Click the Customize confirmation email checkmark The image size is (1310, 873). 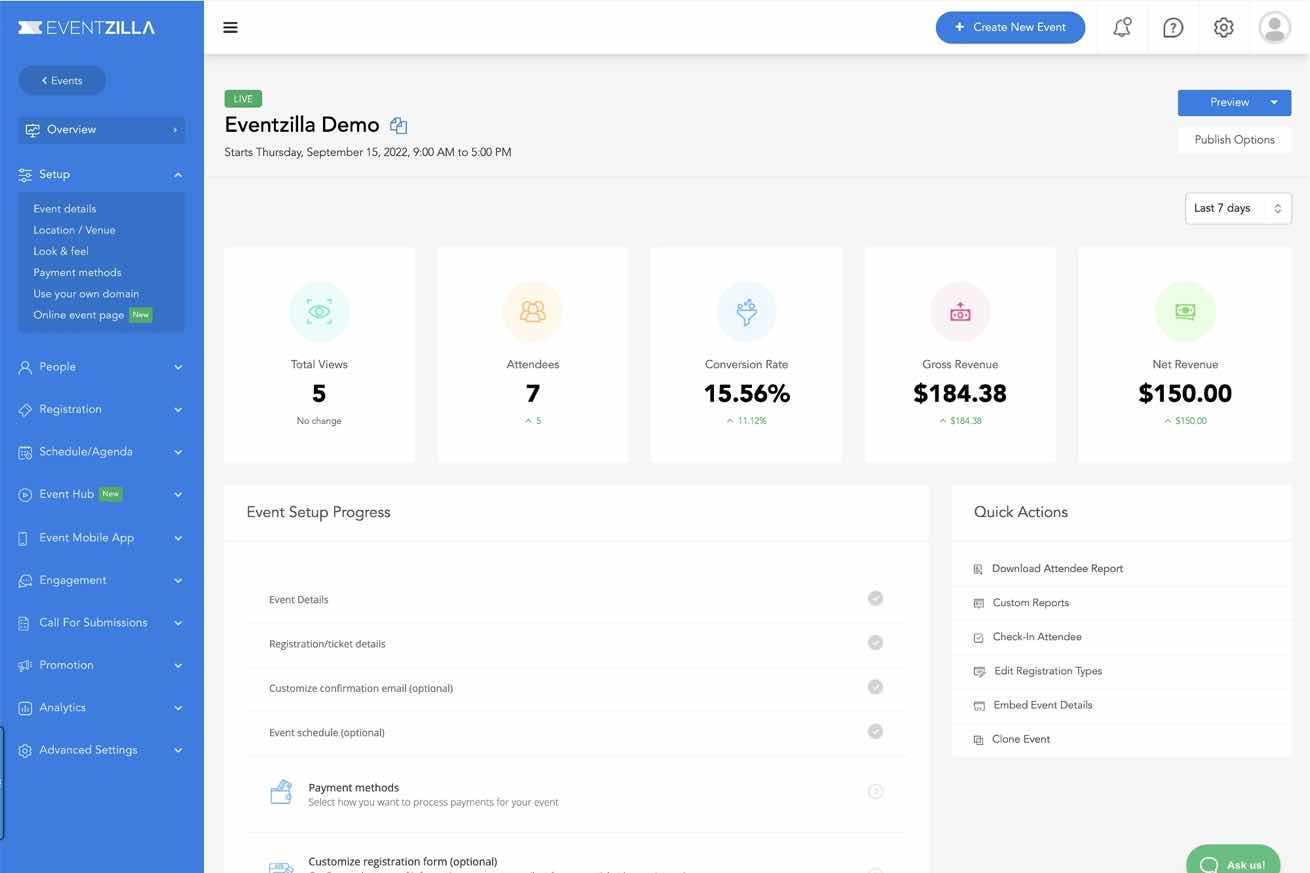[x=875, y=687]
